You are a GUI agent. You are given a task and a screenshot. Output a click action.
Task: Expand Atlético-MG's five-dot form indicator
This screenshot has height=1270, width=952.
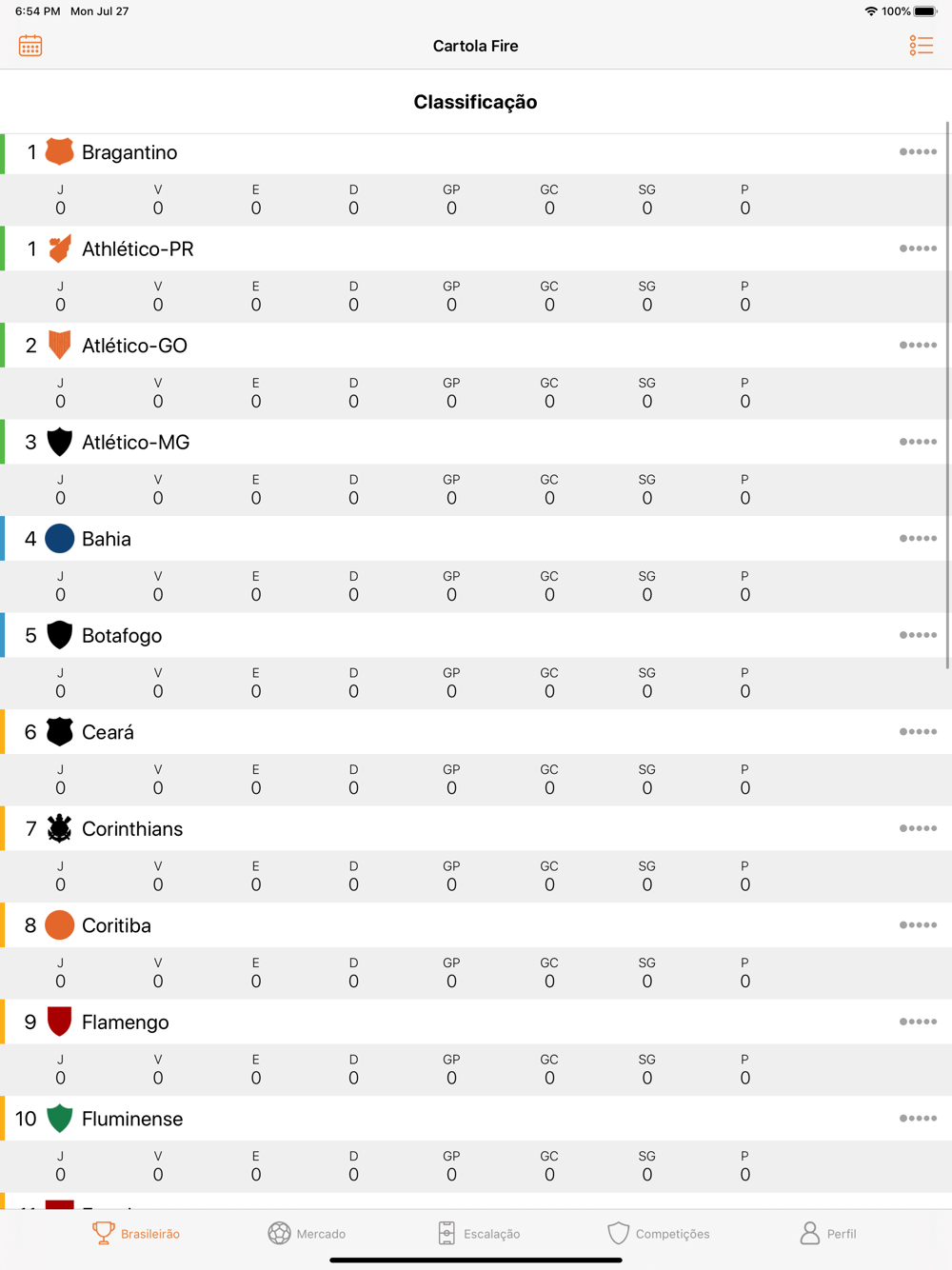(x=918, y=442)
